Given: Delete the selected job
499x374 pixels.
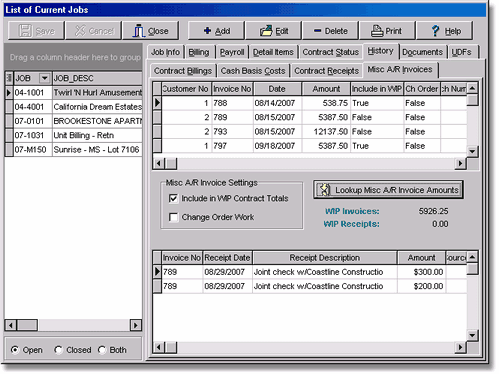Looking at the screenshot, I should tap(330, 31).
